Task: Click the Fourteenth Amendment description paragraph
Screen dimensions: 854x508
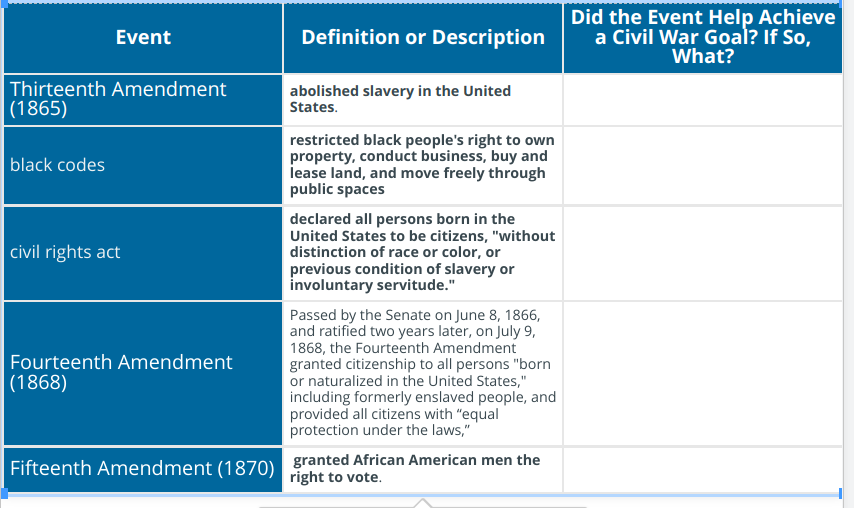Action: pyautogui.click(x=423, y=373)
